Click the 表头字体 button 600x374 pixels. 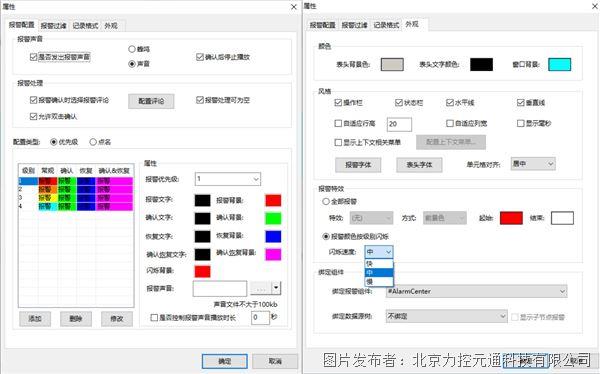pos(419,165)
